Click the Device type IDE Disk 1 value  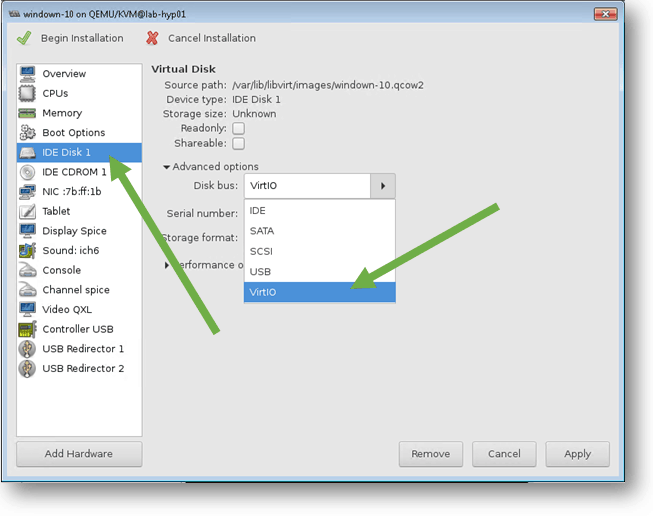[256, 100]
